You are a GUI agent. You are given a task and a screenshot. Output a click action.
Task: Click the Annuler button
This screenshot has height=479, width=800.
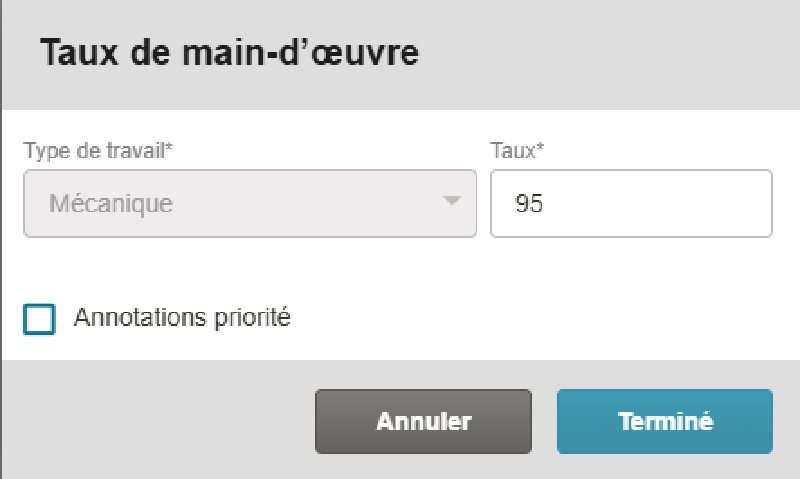point(423,421)
